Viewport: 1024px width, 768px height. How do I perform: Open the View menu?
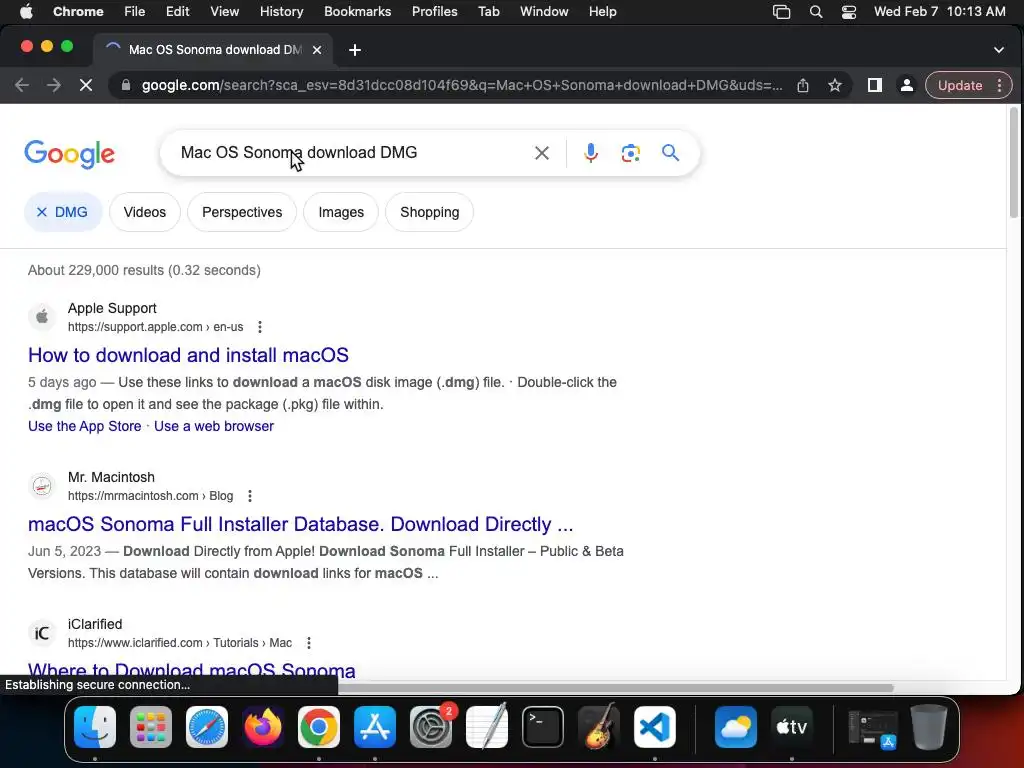coord(225,12)
